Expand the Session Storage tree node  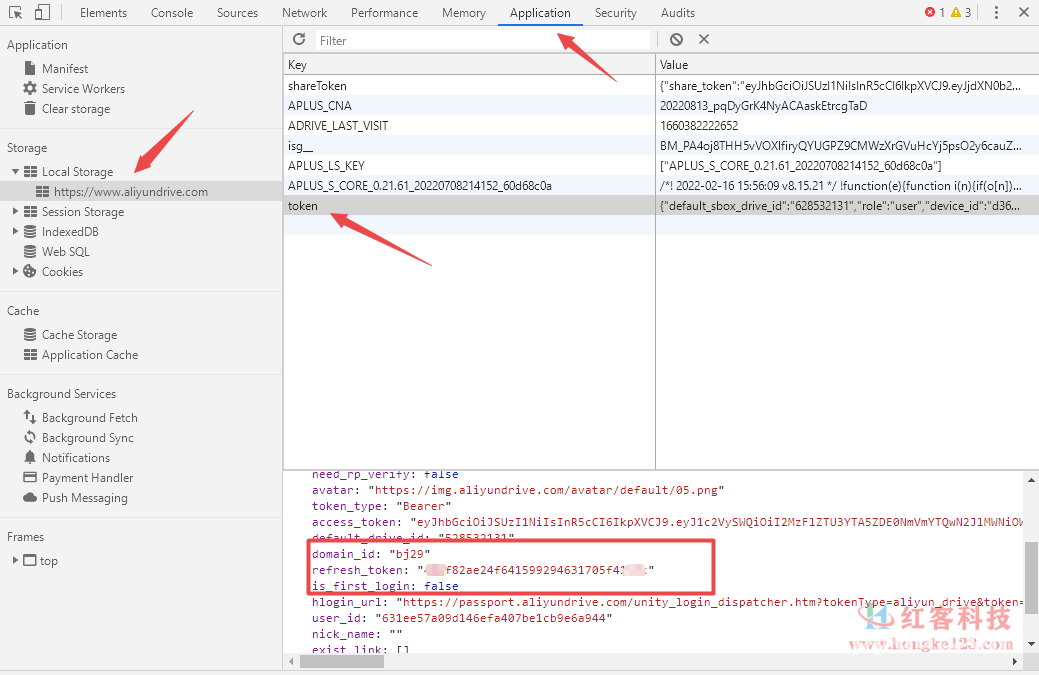[15, 211]
